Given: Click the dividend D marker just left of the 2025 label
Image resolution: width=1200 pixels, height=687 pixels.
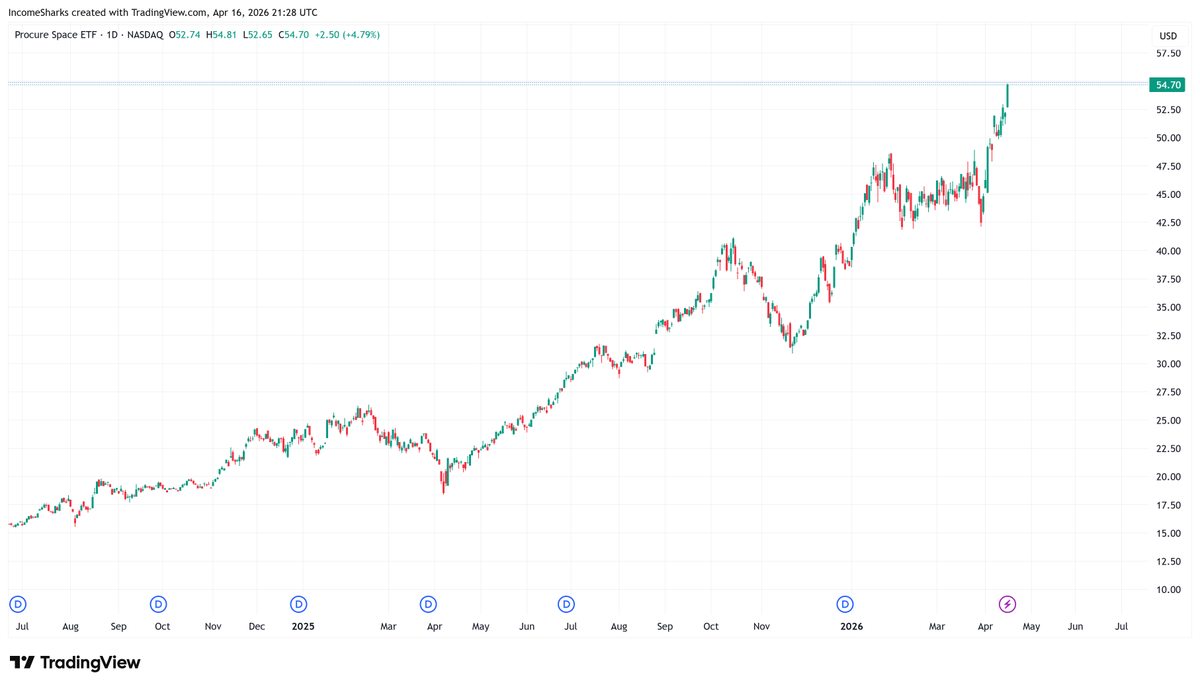Looking at the screenshot, I should [298, 604].
